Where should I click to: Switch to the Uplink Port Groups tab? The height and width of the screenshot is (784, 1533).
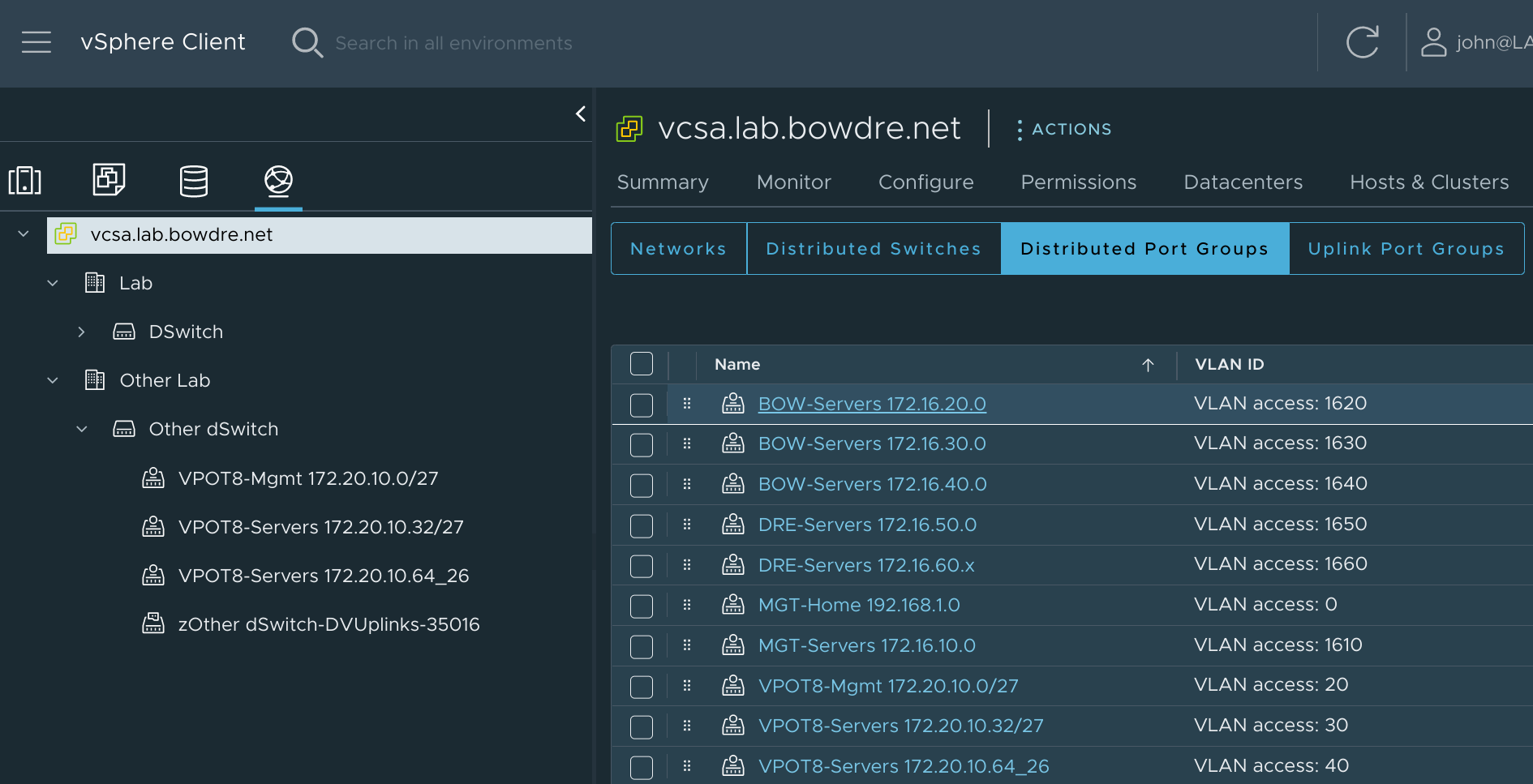(1406, 249)
